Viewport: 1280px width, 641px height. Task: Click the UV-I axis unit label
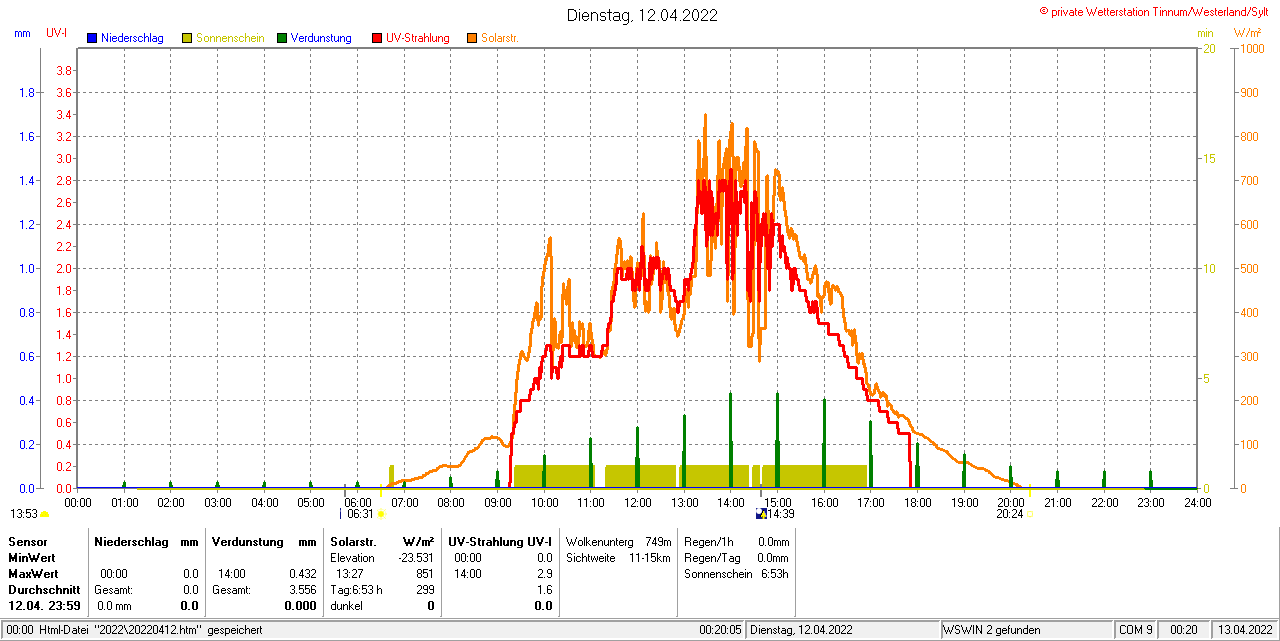tap(57, 33)
